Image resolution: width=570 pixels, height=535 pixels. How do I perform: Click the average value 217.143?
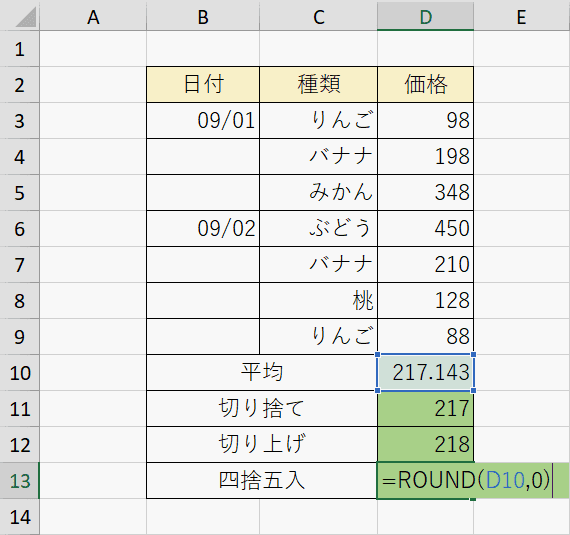(x=425, y=373)
